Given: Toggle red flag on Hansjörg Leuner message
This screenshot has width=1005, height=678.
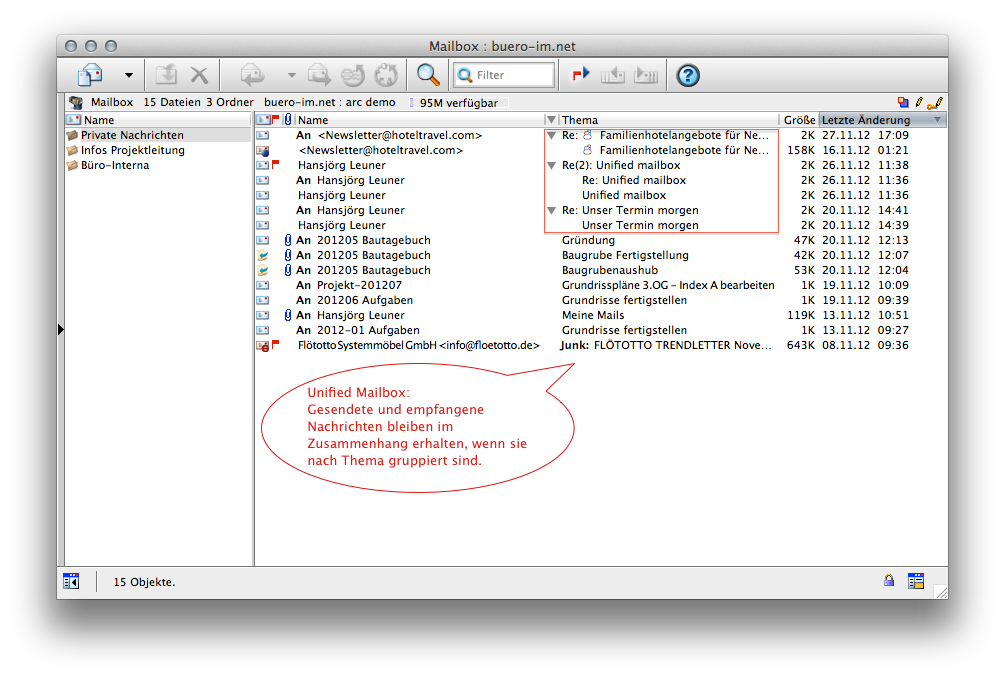Looking at the screenshot, I should tap(276, 165).
